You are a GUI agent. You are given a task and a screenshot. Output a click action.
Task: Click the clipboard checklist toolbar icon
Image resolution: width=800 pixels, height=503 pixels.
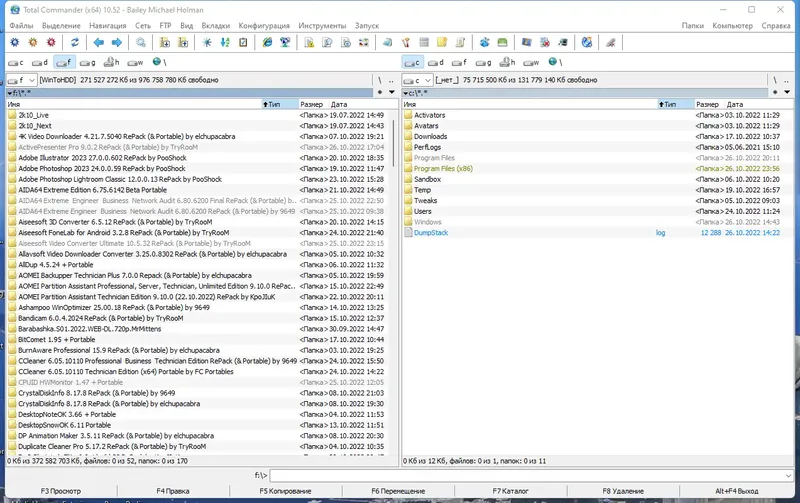[243, 42]
